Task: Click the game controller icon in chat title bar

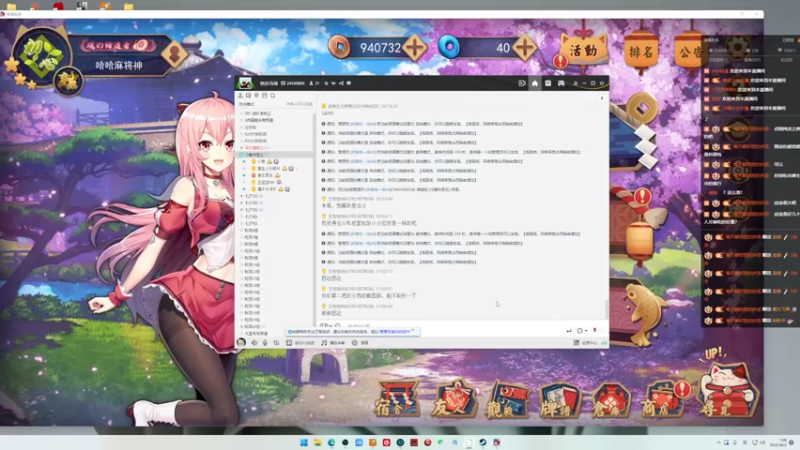Action: (x=561, y=83)
